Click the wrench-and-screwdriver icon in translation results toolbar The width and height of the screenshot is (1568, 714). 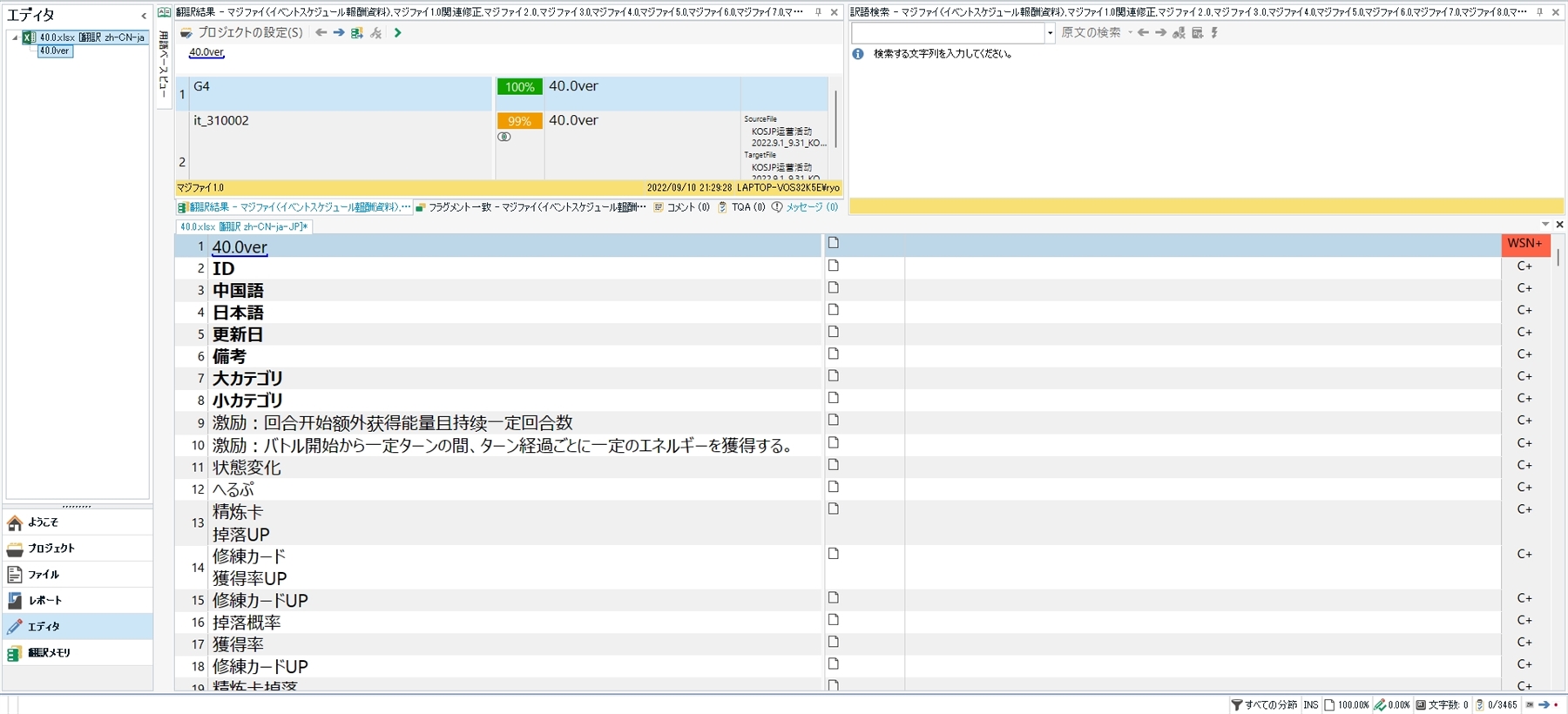pyautogui.click(x=376, y=33)
